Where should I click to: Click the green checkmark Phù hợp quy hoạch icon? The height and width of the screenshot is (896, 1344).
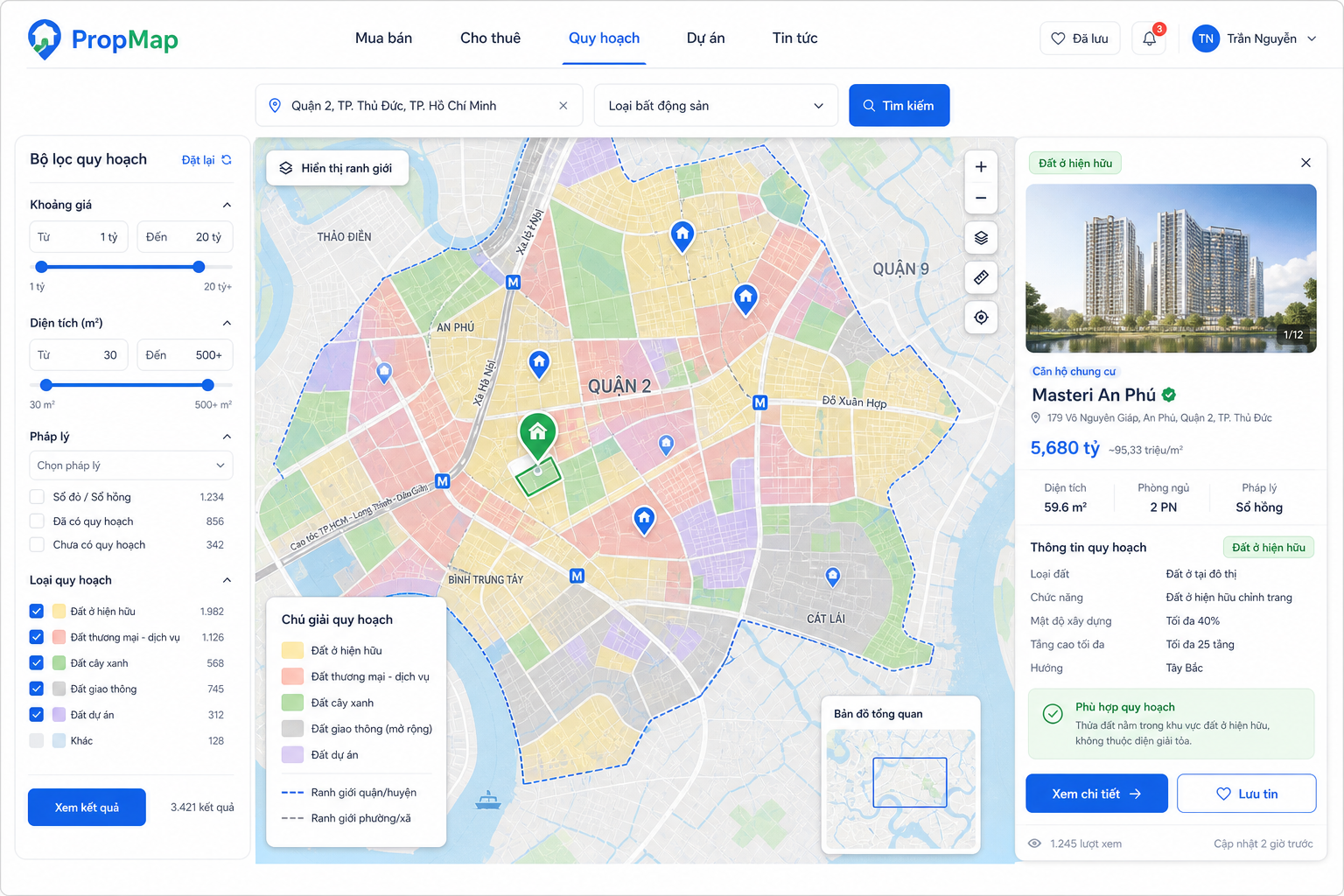pyautogui.click(x=1053, y=714)
